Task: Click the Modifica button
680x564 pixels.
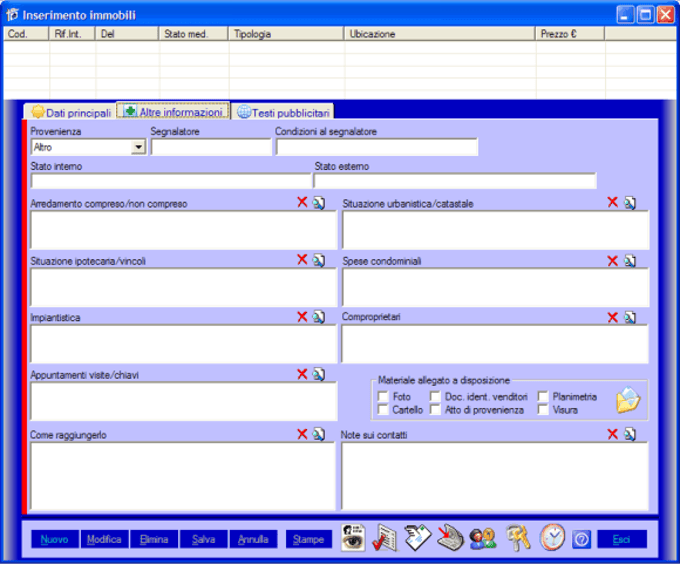Action: click(104, 539)
